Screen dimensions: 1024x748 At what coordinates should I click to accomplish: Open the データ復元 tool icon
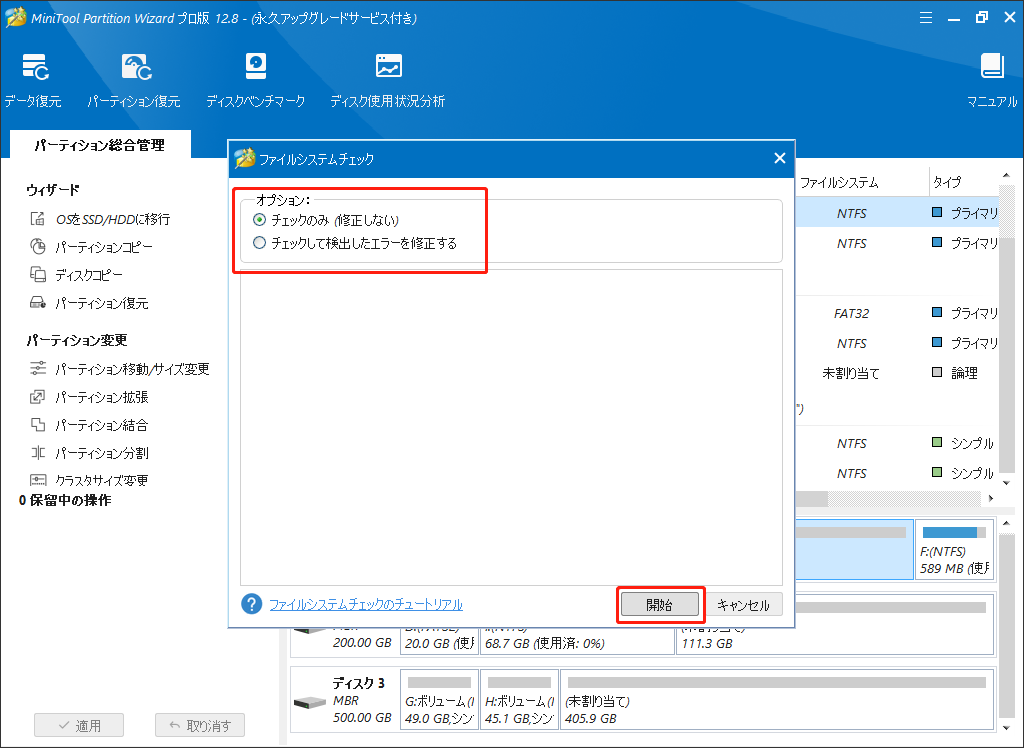point(32,68)
